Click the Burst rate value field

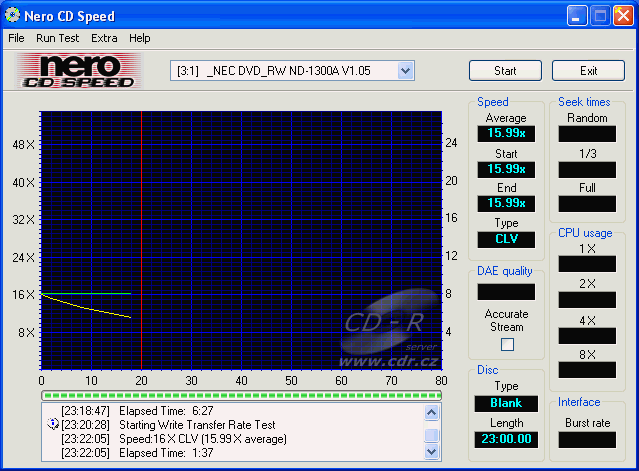coord(587,440)
